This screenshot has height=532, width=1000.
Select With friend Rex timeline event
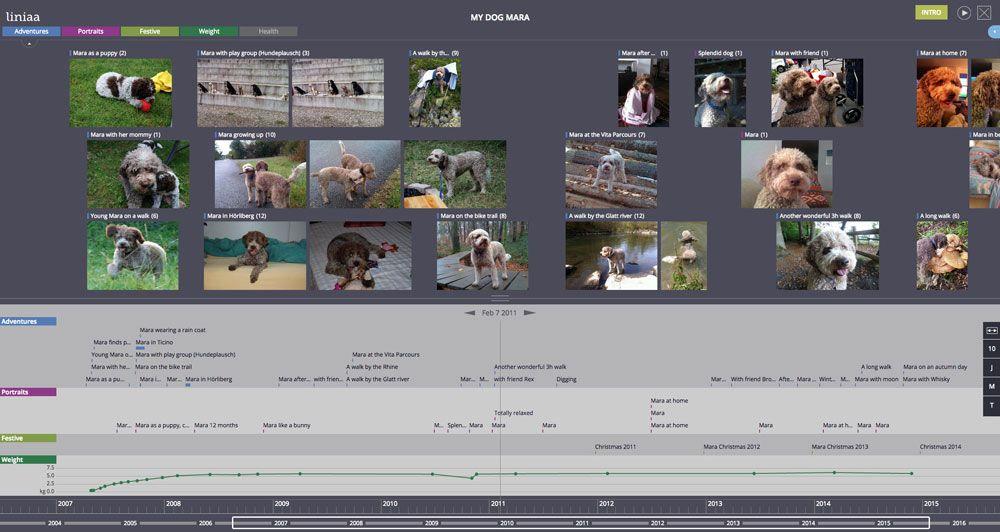[514, 380]
